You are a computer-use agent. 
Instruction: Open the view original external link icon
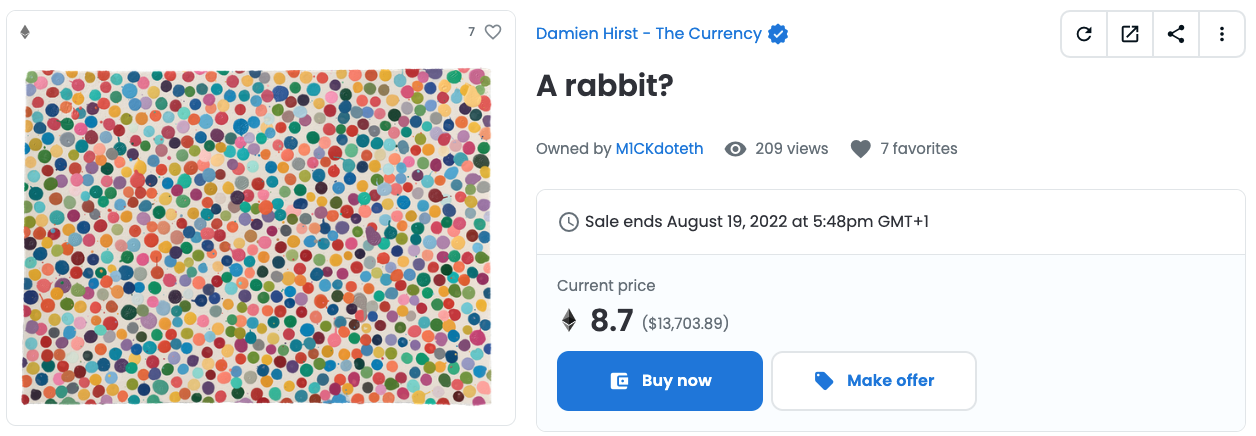[x=1130, y=34]
